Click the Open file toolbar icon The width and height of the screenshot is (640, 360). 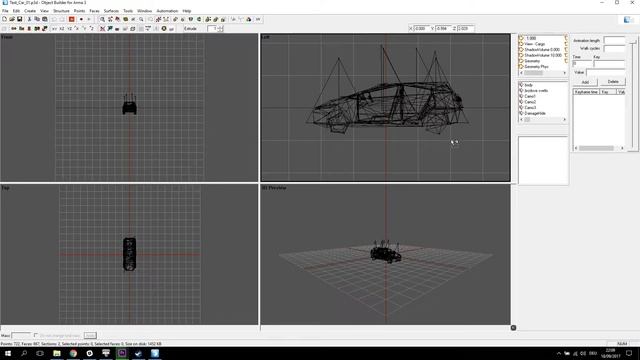pyautogui.click(x=12, y=19)
